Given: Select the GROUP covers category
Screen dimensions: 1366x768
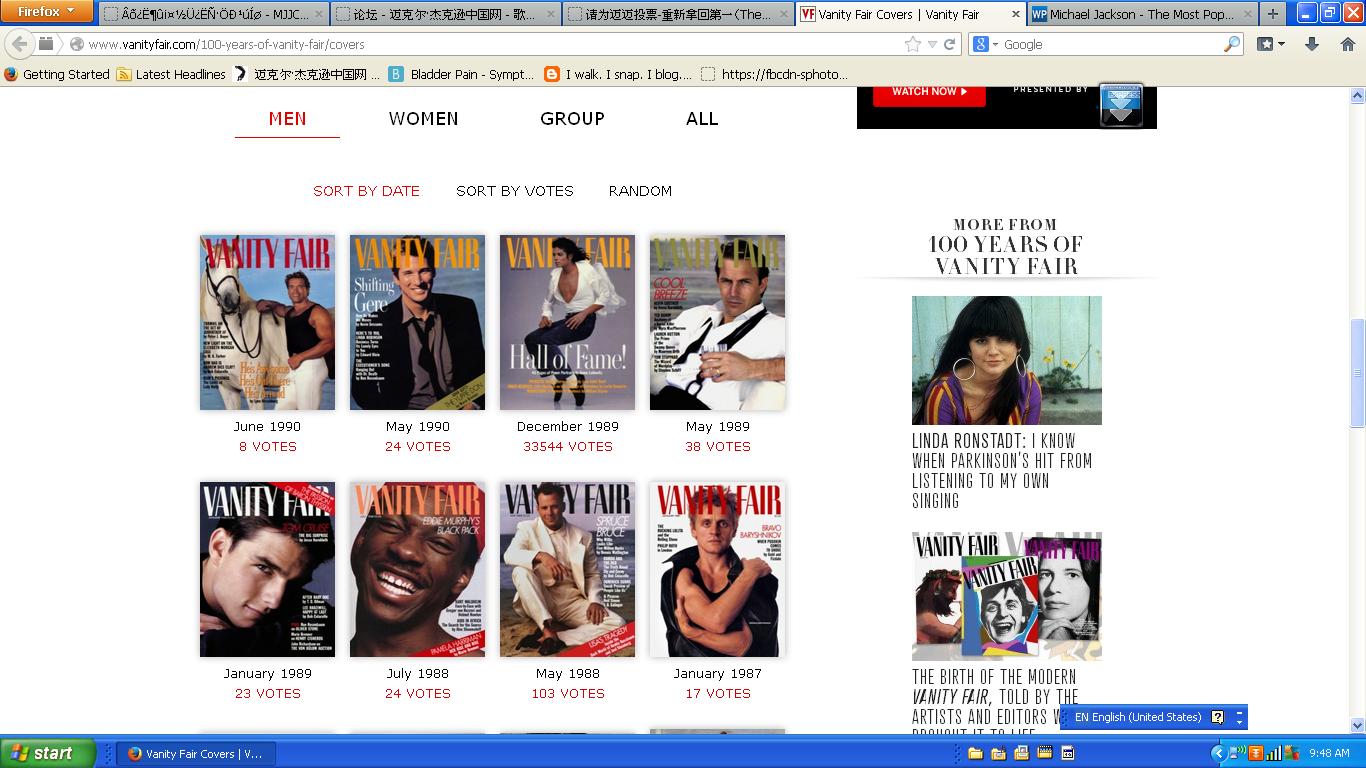Looking at the screenshot, I should [x=572, y=118].
